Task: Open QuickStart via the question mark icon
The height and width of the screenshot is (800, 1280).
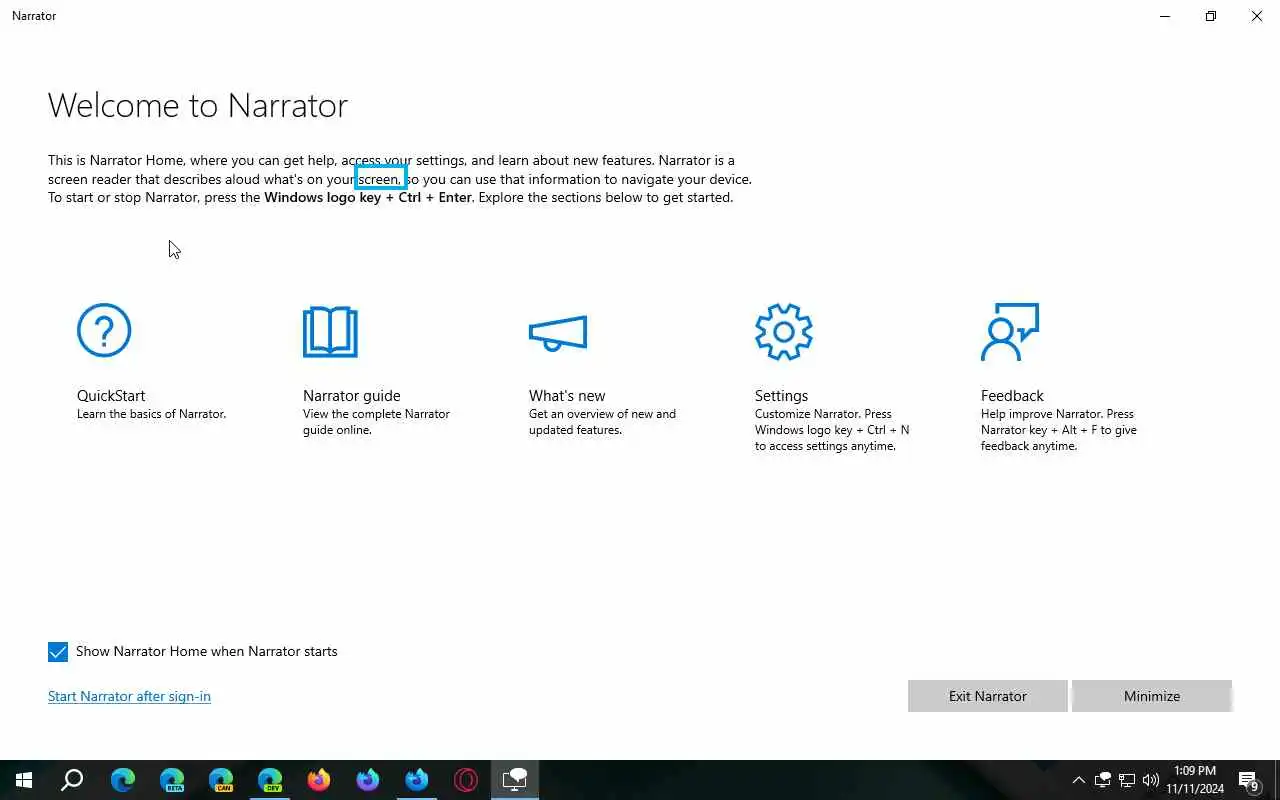Action: [x=104, y=330]
